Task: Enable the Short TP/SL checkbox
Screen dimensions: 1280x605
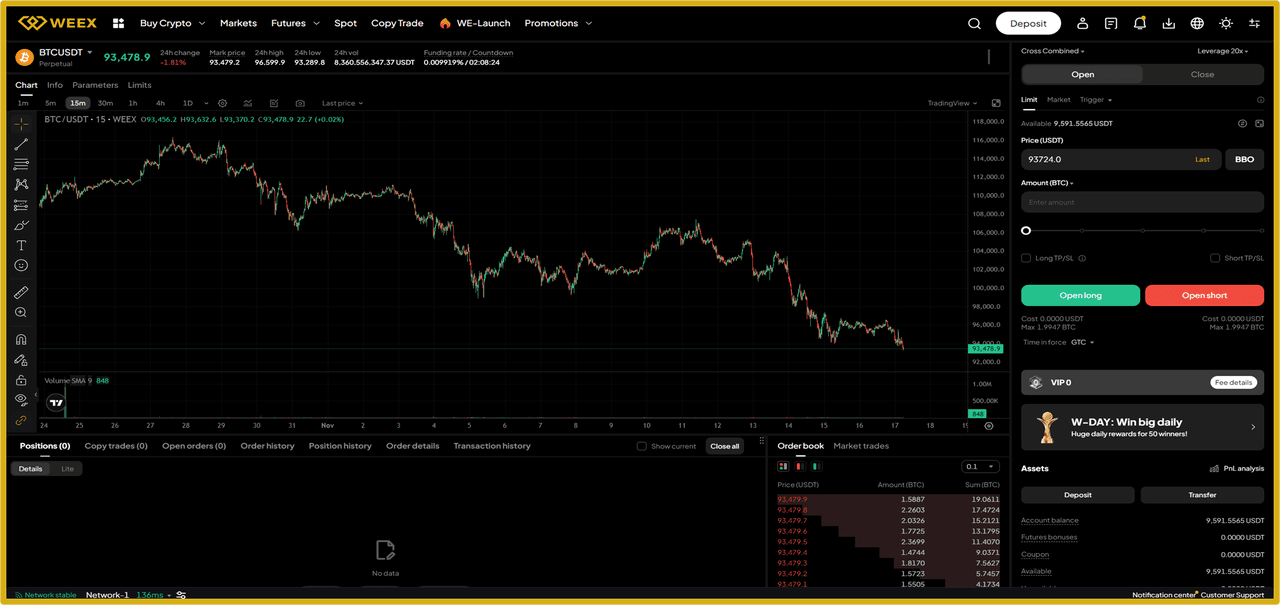Action: click(x=1214, y=257)
